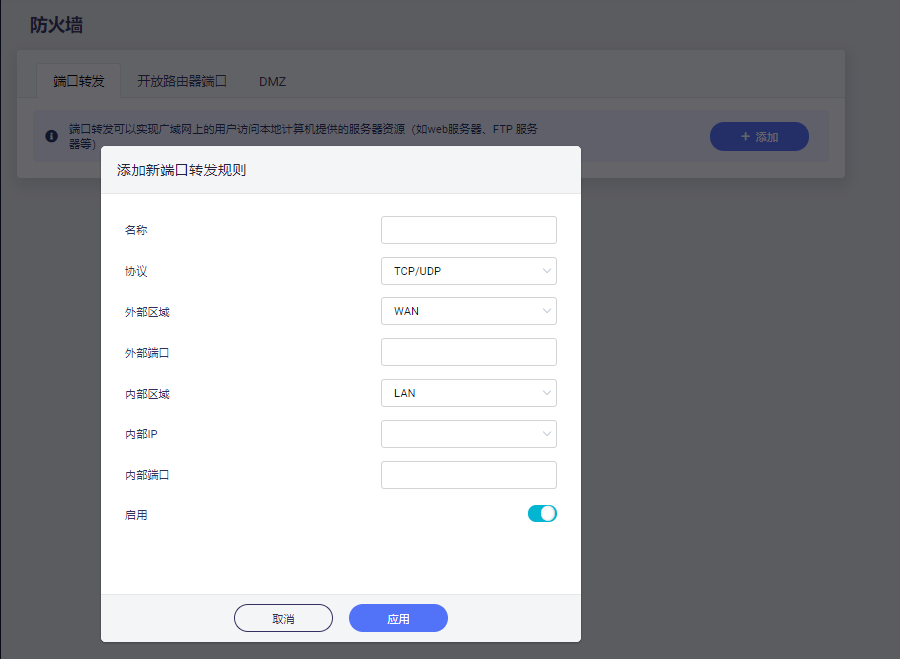The width and height of the screenshot is (900, 659).
Task: Click the 外部端口 input field
Action: (x=468, y=351)
